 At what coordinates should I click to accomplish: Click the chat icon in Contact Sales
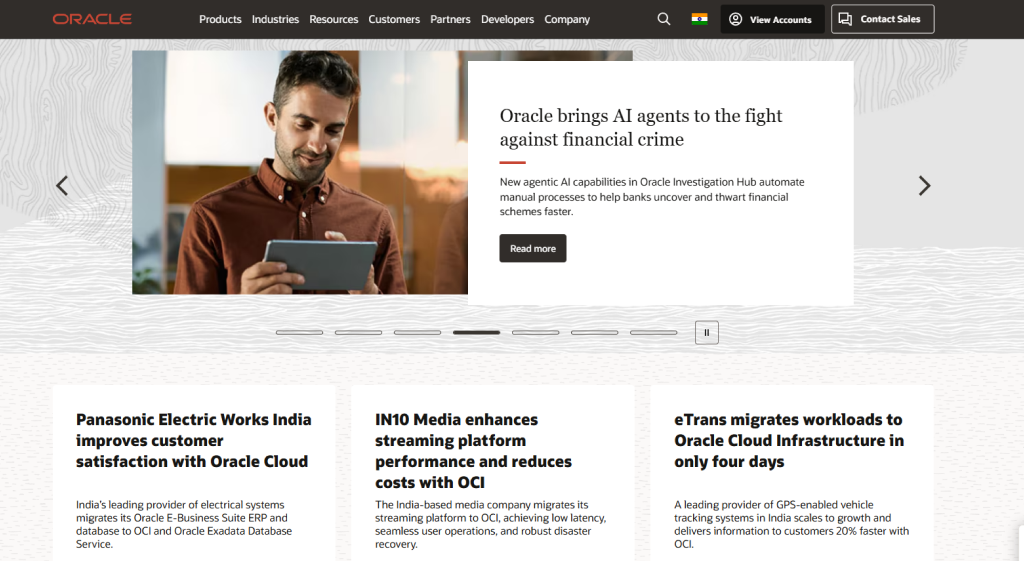[x=845, y=19]
